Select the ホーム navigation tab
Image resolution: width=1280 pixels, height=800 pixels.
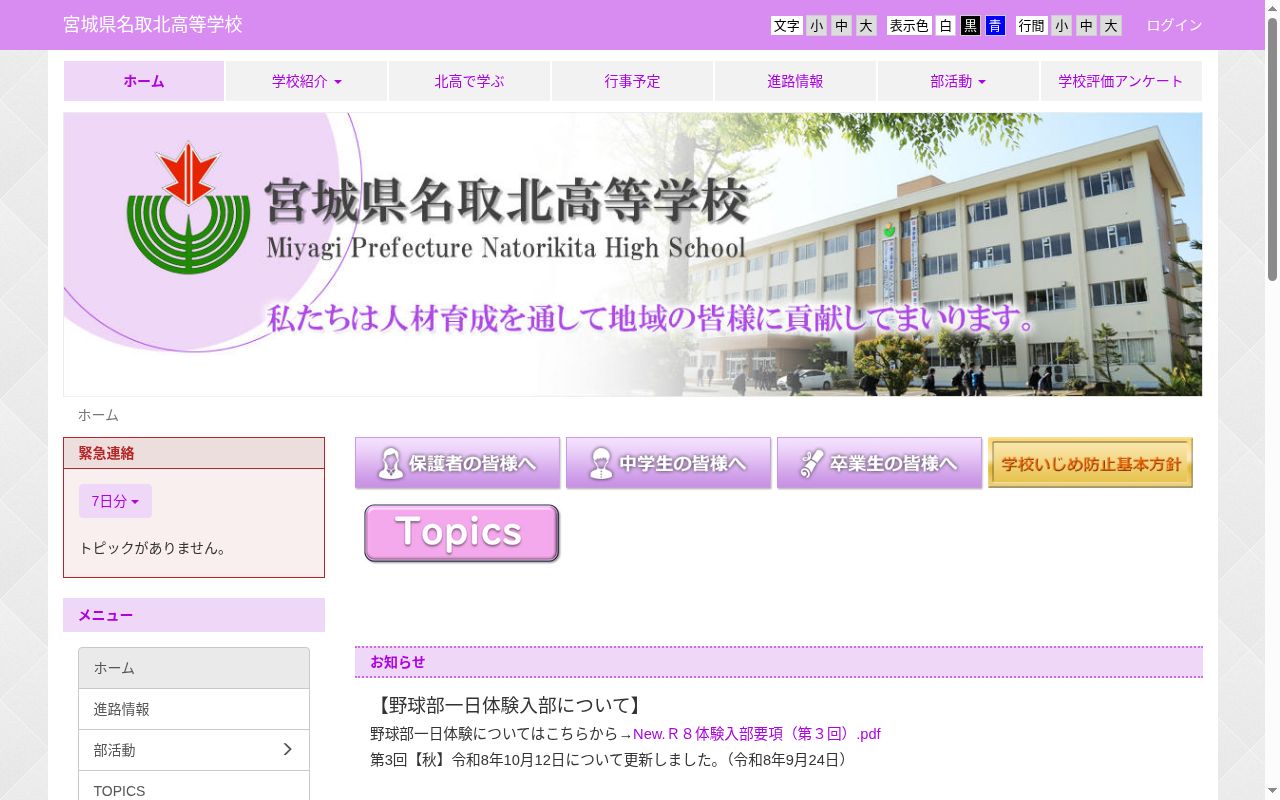tap(144, 81)
